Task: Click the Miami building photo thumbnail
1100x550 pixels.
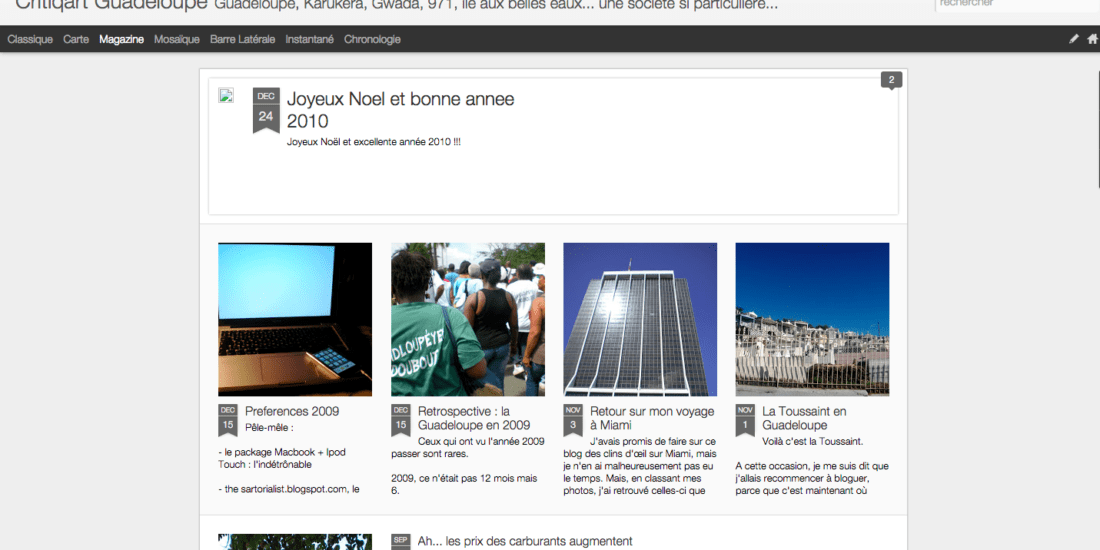Action: pyautogui.click(x=640, y=319)
